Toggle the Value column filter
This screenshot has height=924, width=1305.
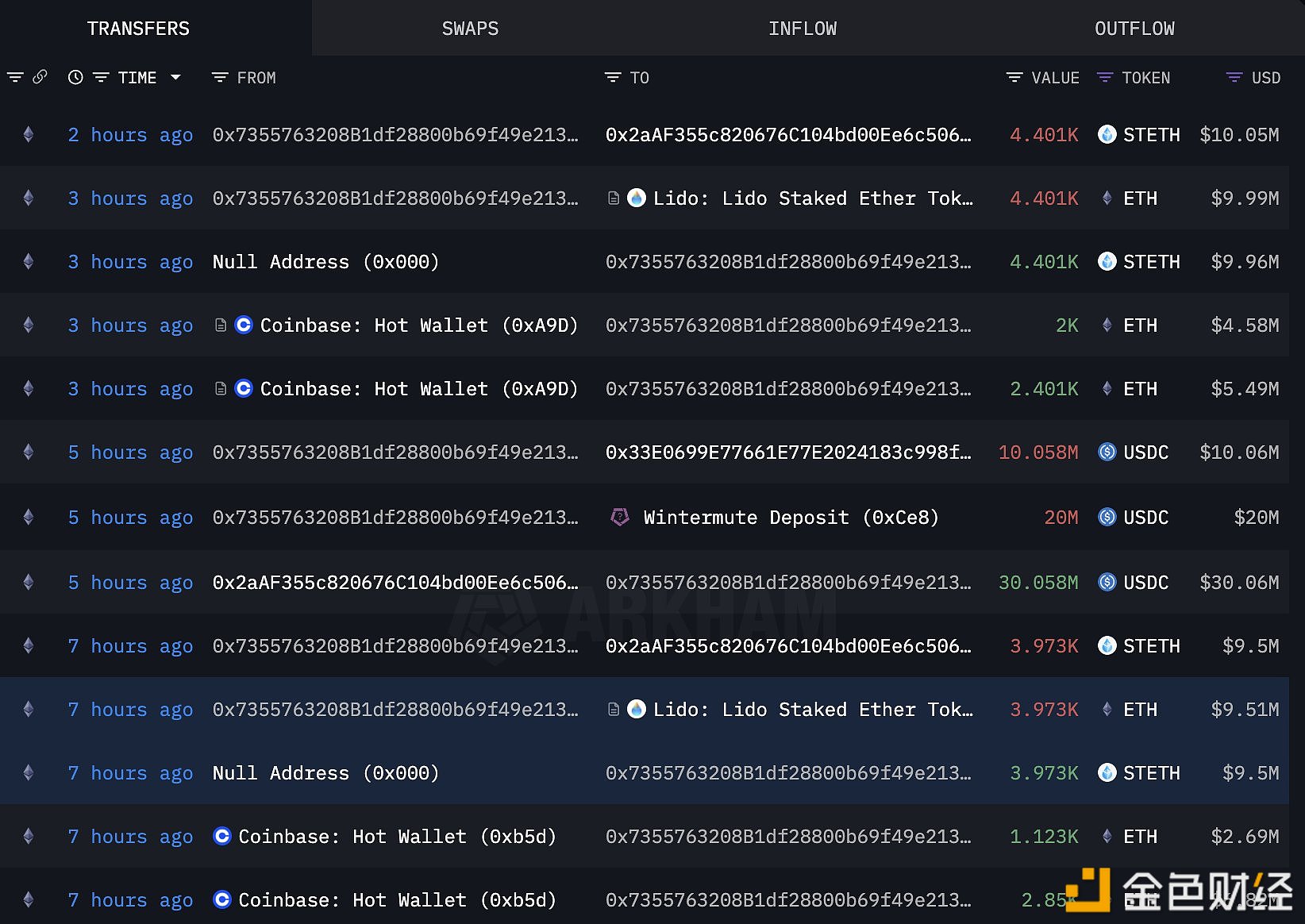1014,78
